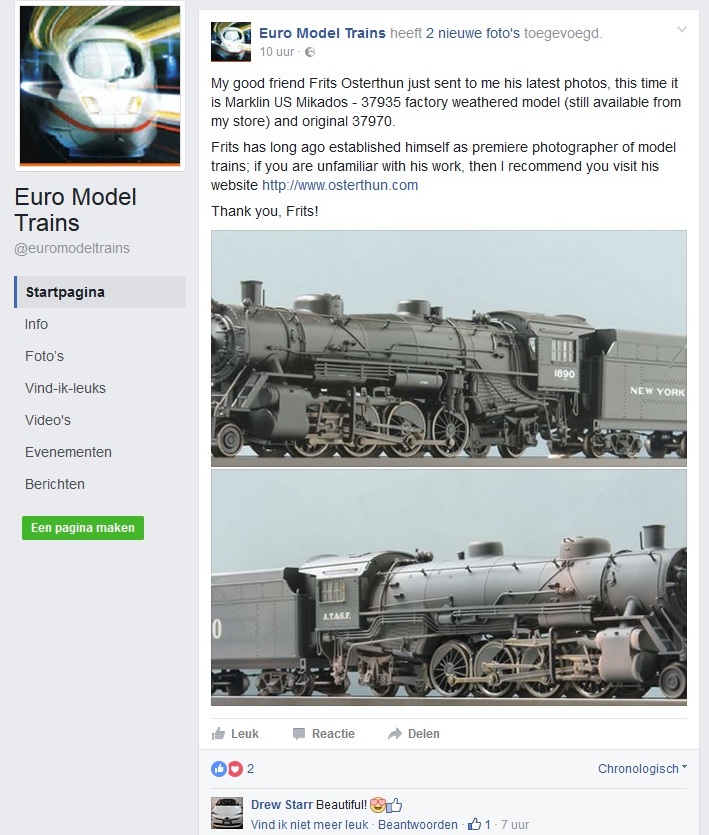
Task: Expand the post options chevron
Action: (x=681, y=30)
